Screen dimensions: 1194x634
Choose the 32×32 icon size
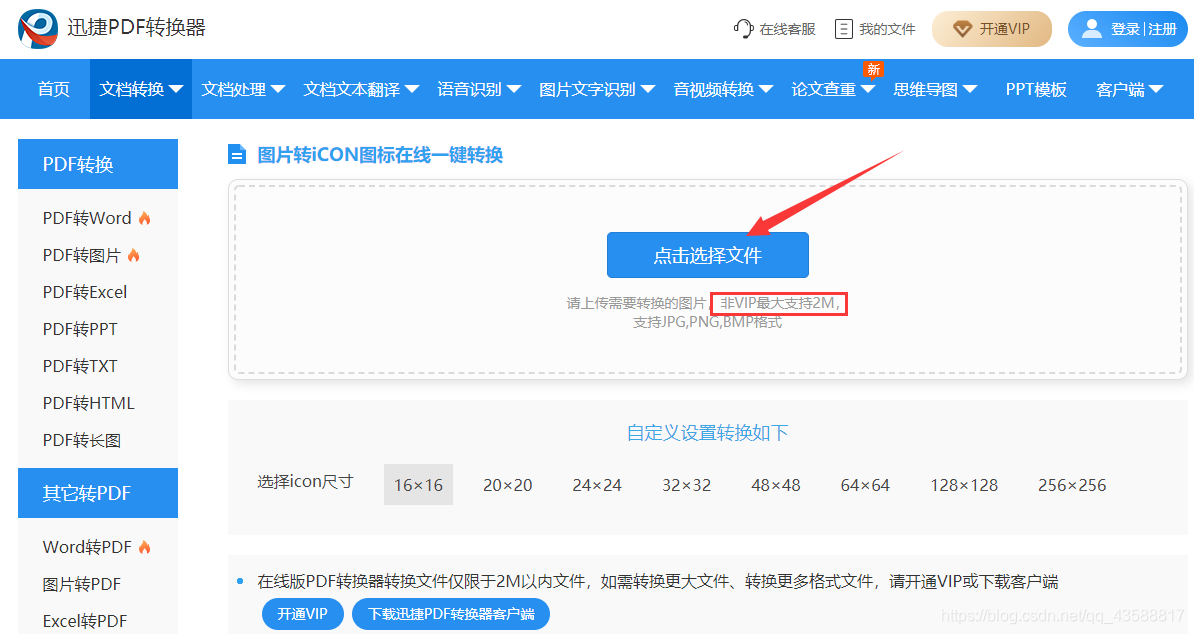(686, 485)
